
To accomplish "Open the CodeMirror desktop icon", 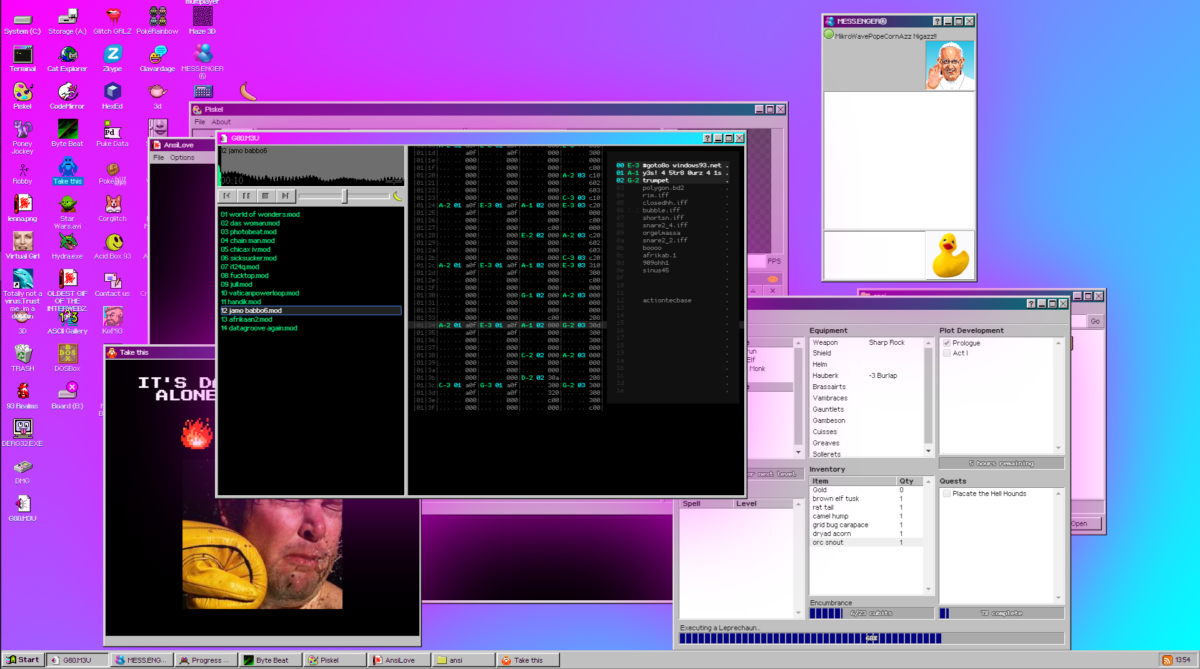I will 67,95.
